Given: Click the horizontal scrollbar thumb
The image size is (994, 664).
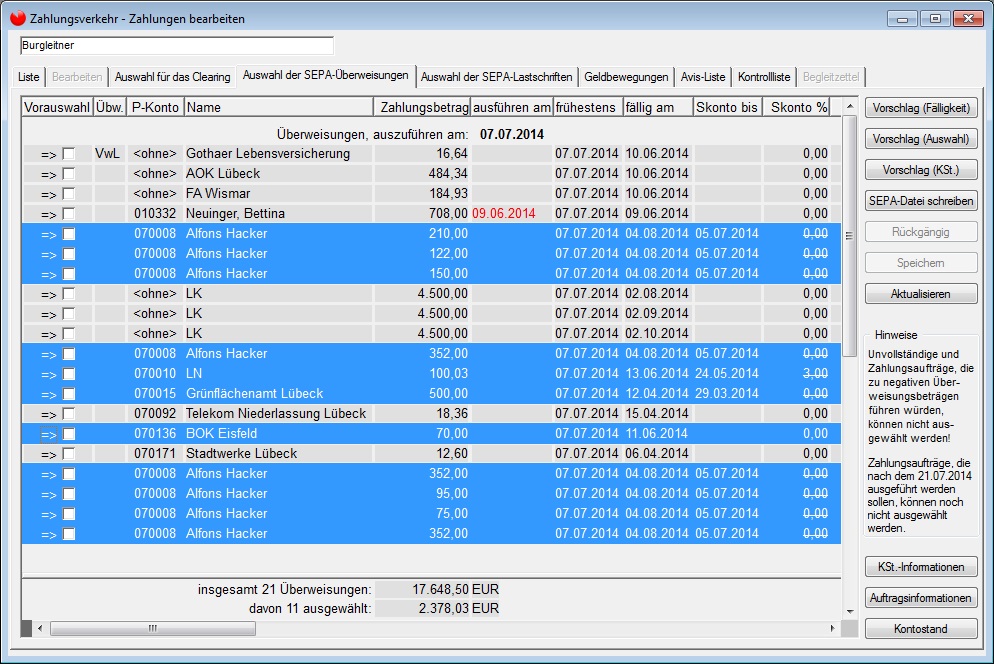Looking at the screenshot, I should click(153, 628).
